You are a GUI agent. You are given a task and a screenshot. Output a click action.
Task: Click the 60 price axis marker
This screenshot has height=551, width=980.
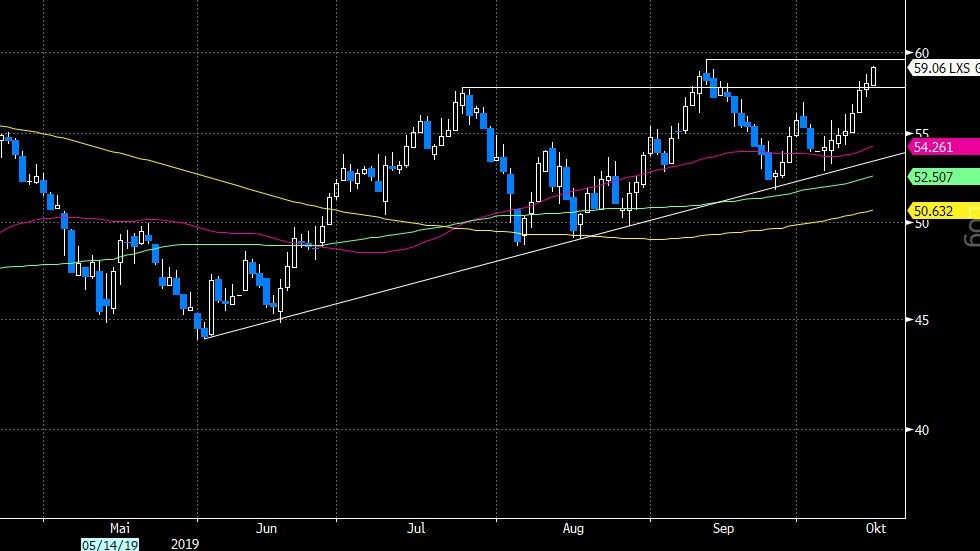pyautogui.click(x=921, y=53)
